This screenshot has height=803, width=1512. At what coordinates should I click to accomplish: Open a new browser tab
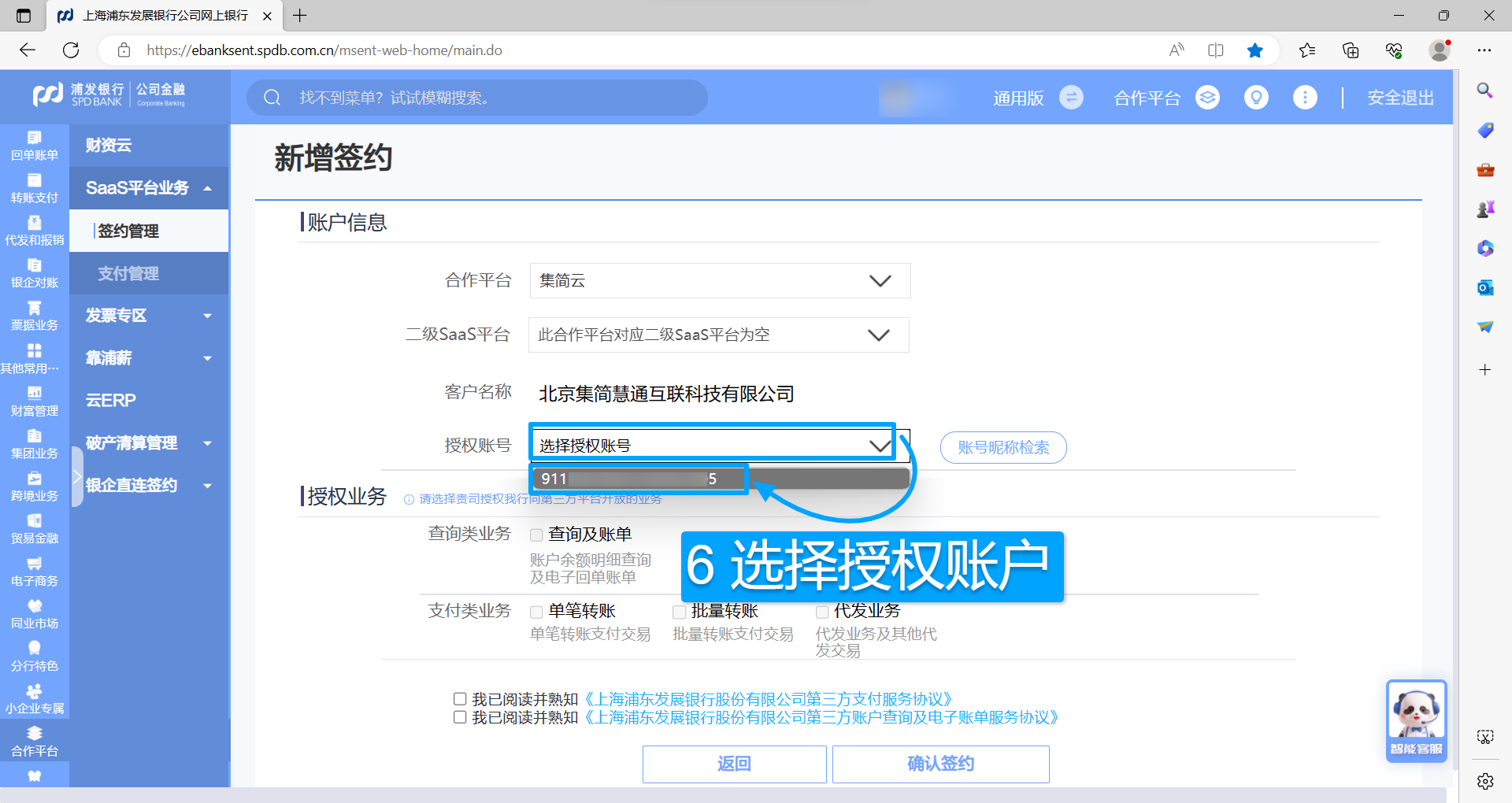(300, 16)
